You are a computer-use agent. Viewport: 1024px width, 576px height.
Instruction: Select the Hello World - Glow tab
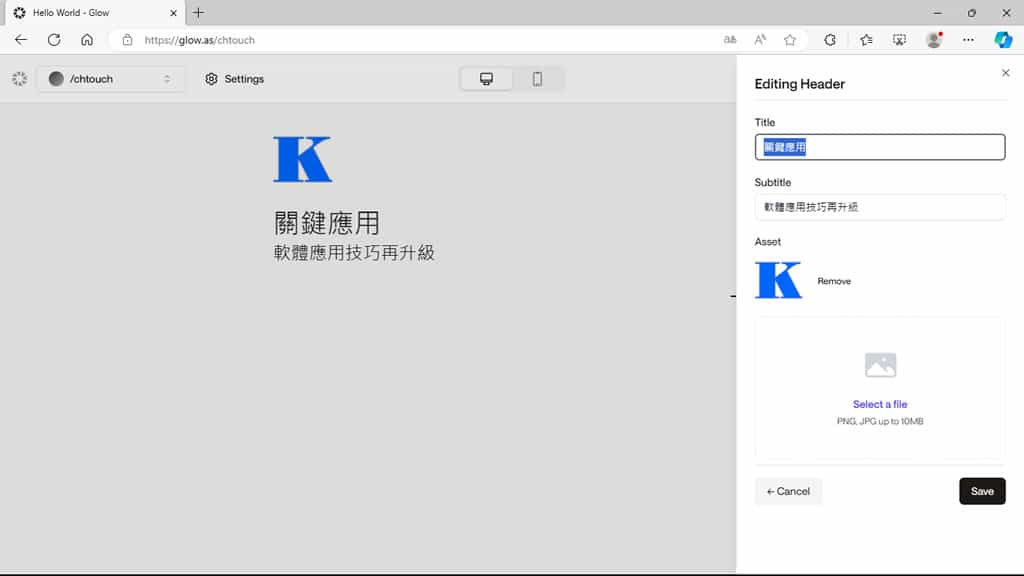coord(95,12)
